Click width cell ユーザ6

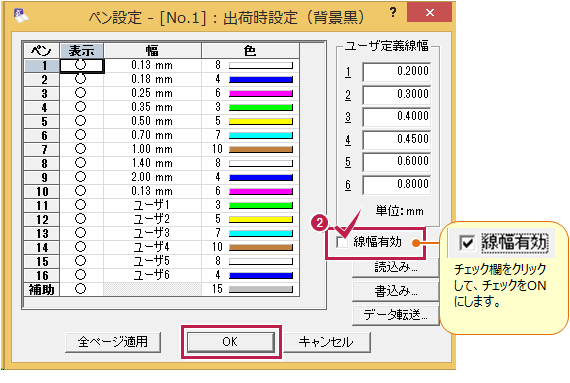point(152,275)
